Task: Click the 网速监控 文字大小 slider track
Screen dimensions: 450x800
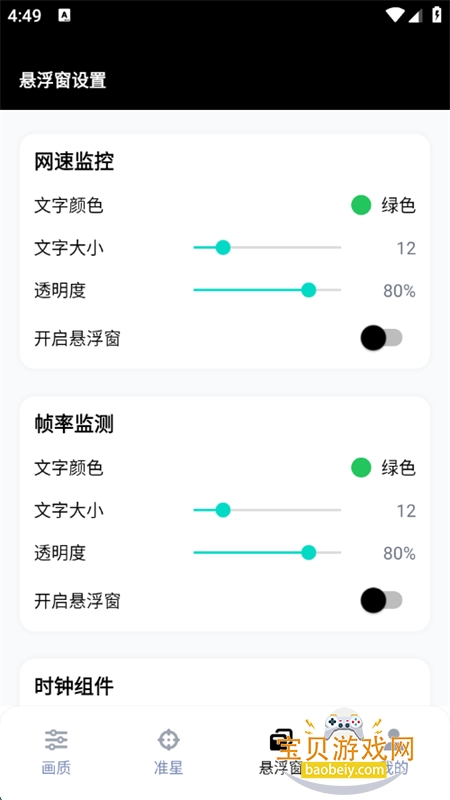Action: click(x=267, y=248)
